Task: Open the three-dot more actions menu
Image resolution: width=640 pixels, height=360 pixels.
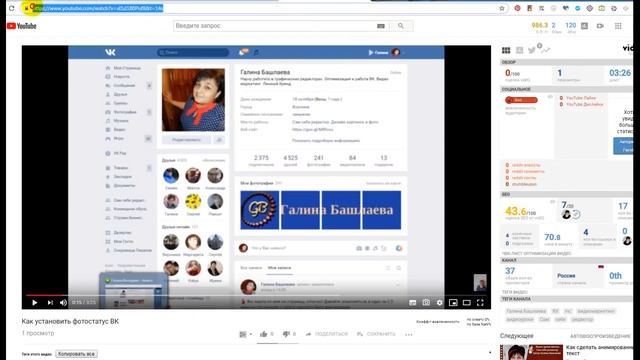Action: 409,334
